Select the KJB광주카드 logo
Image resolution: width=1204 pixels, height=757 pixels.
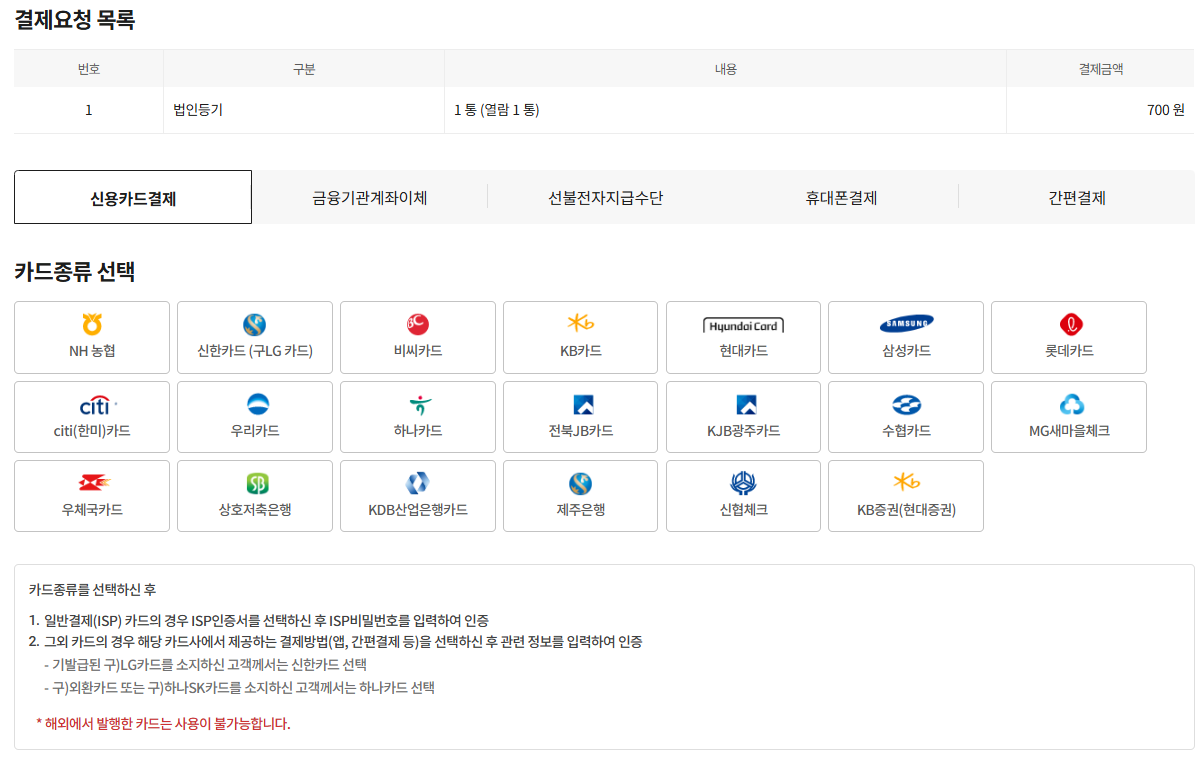pos(746,405)
